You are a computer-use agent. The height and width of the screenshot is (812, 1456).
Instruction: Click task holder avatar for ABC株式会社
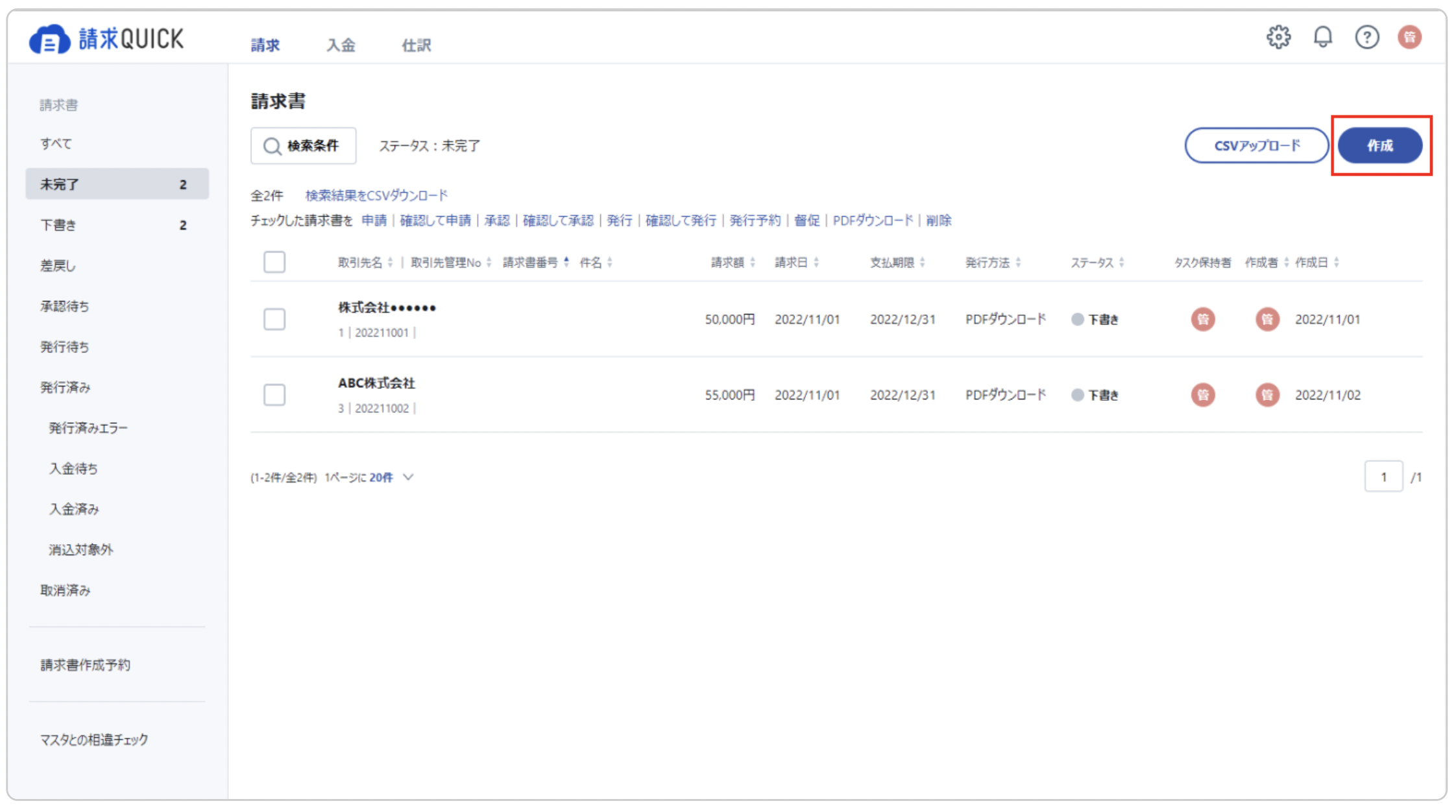coord(1202,395)
